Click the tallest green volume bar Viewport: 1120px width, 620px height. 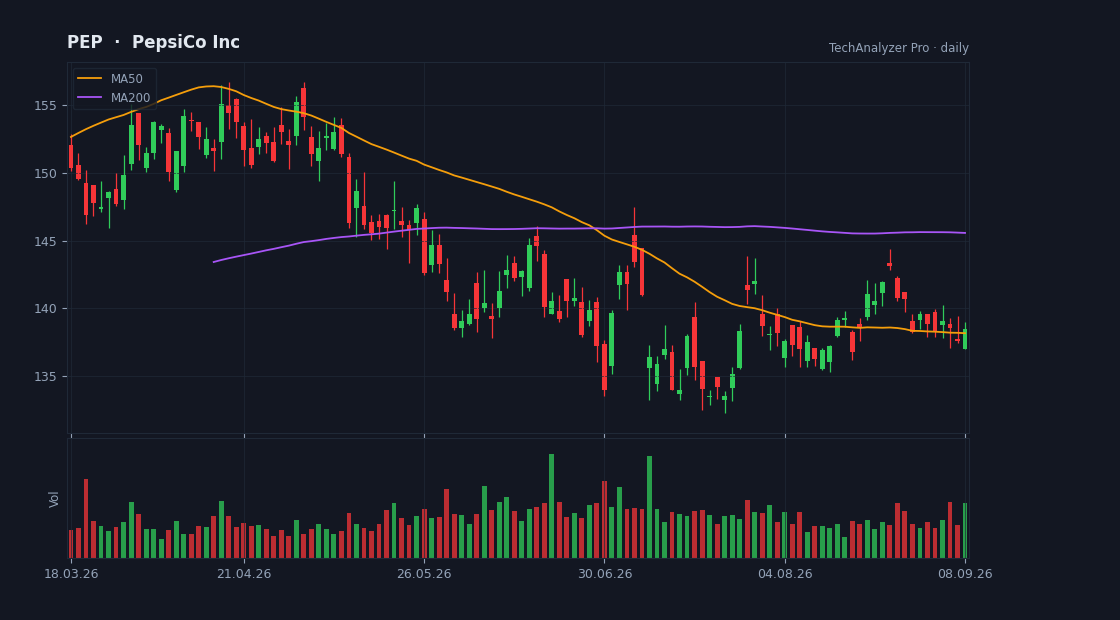click(551, 506)
